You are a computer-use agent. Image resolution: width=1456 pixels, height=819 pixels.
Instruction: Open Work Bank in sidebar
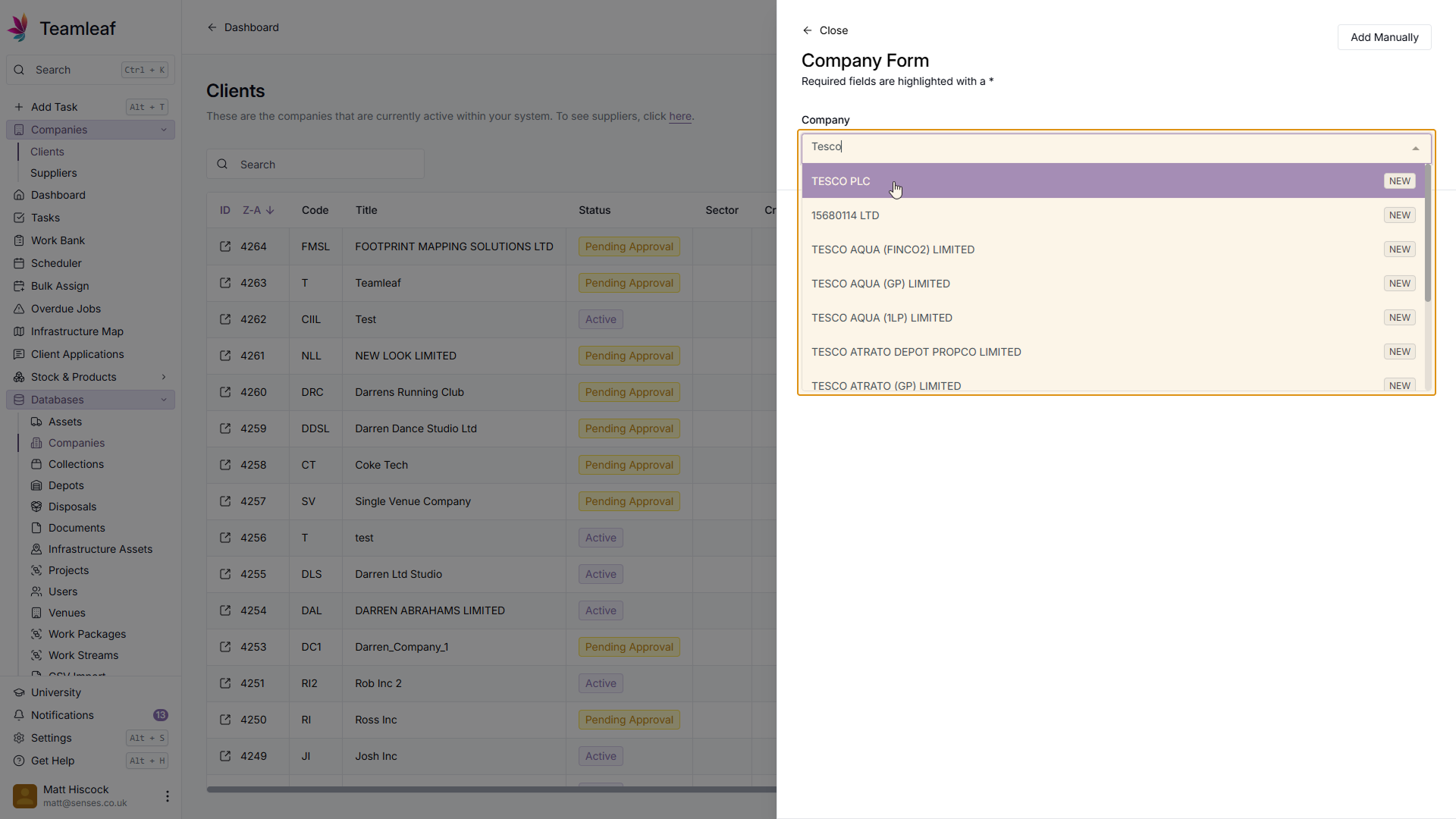58,240
